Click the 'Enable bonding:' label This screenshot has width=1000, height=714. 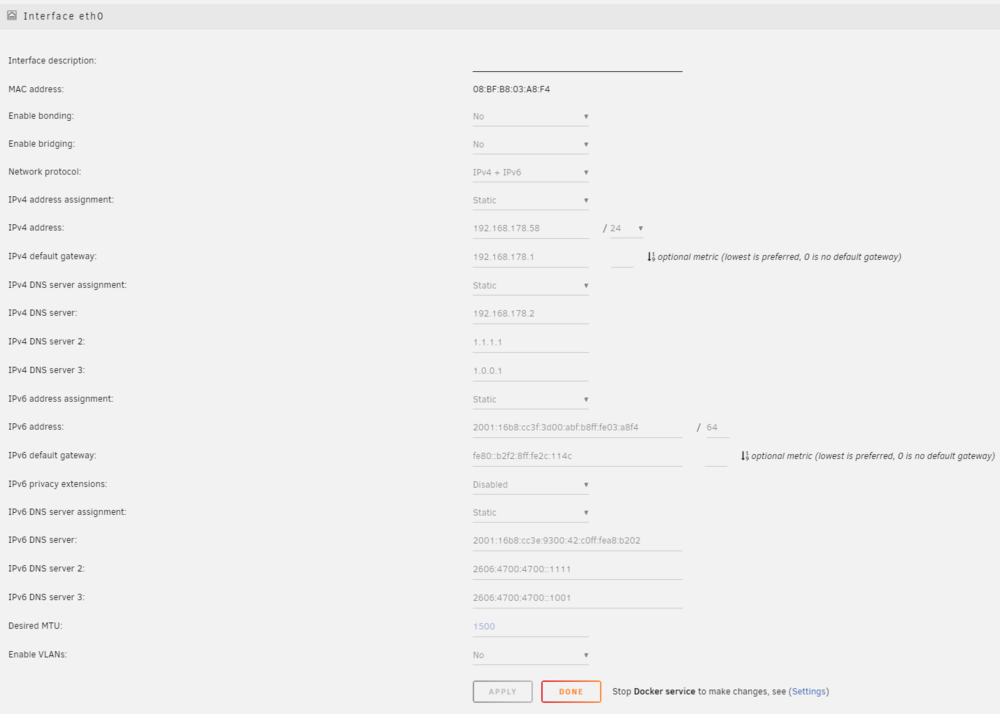click(x=41, y=116)
